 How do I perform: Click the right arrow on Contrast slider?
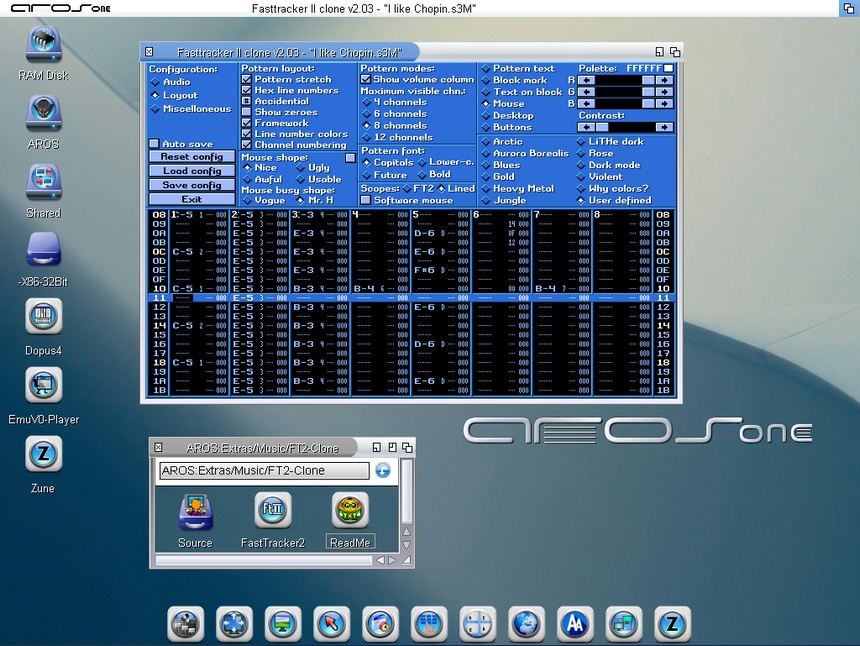coord(664,127)
